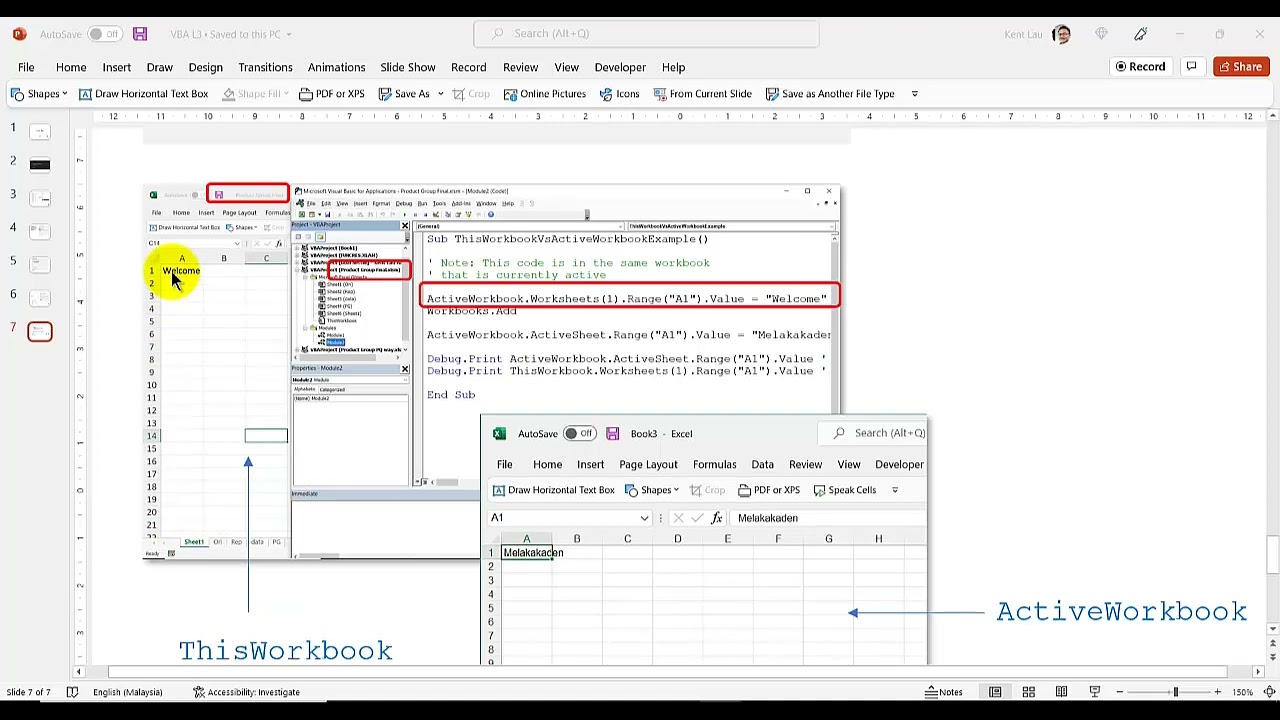The width and height of the screenshot is (1280, 720).
Task: Open the Help tab
Action: 672,67
